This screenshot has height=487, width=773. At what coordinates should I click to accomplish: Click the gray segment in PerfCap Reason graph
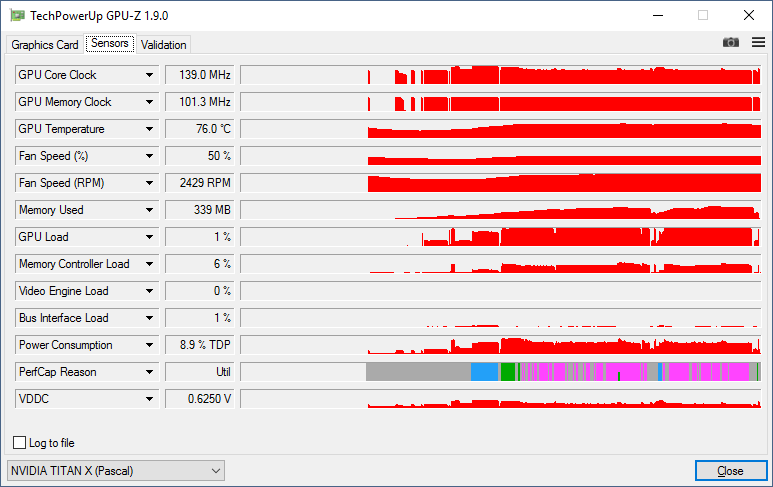(418, 372)
